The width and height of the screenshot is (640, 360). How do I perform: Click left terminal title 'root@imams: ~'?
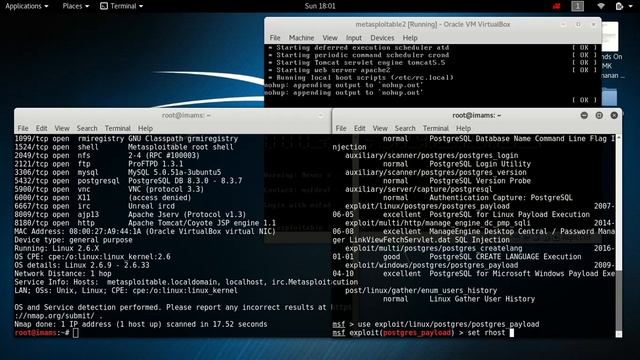186,116
